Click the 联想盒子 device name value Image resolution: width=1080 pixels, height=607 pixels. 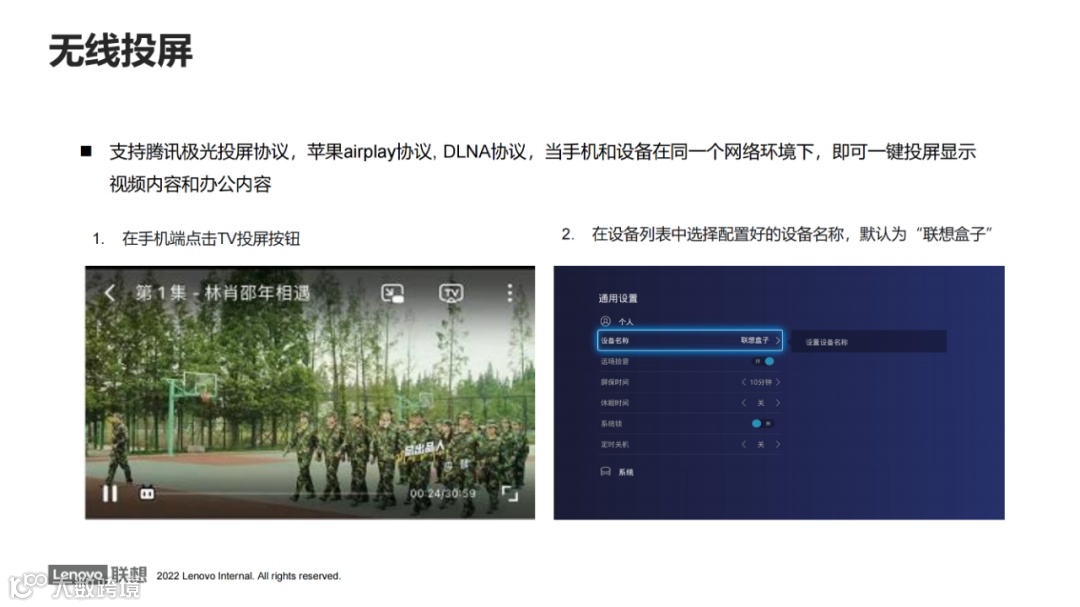tap(755, 340)
